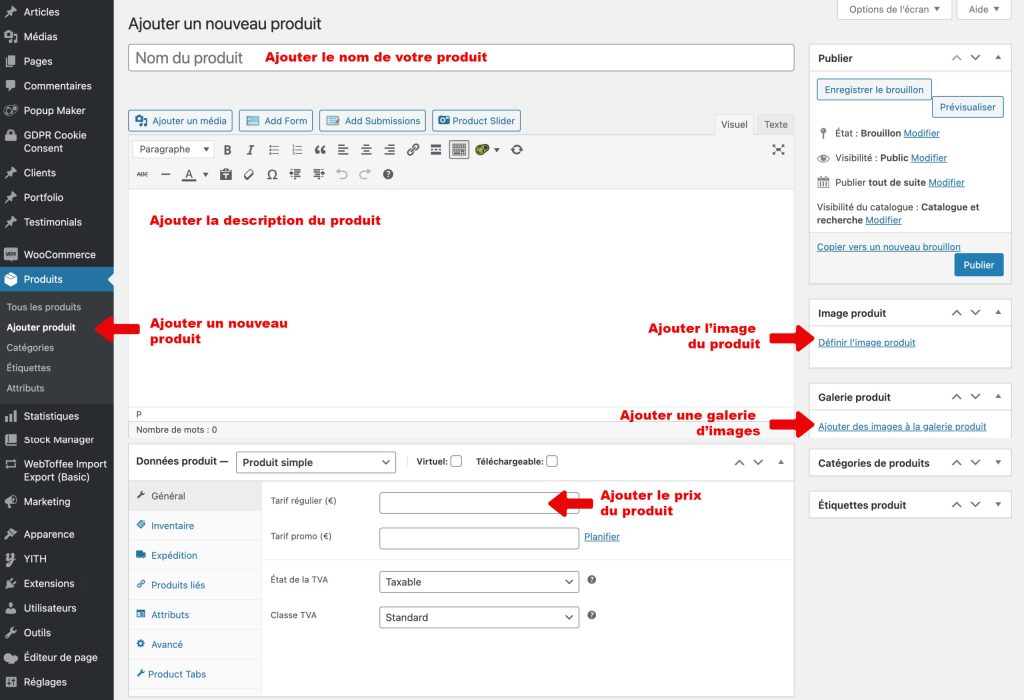Toggle bold formatting in editor toolbar

pyautogui.click(x=227, y=150)
